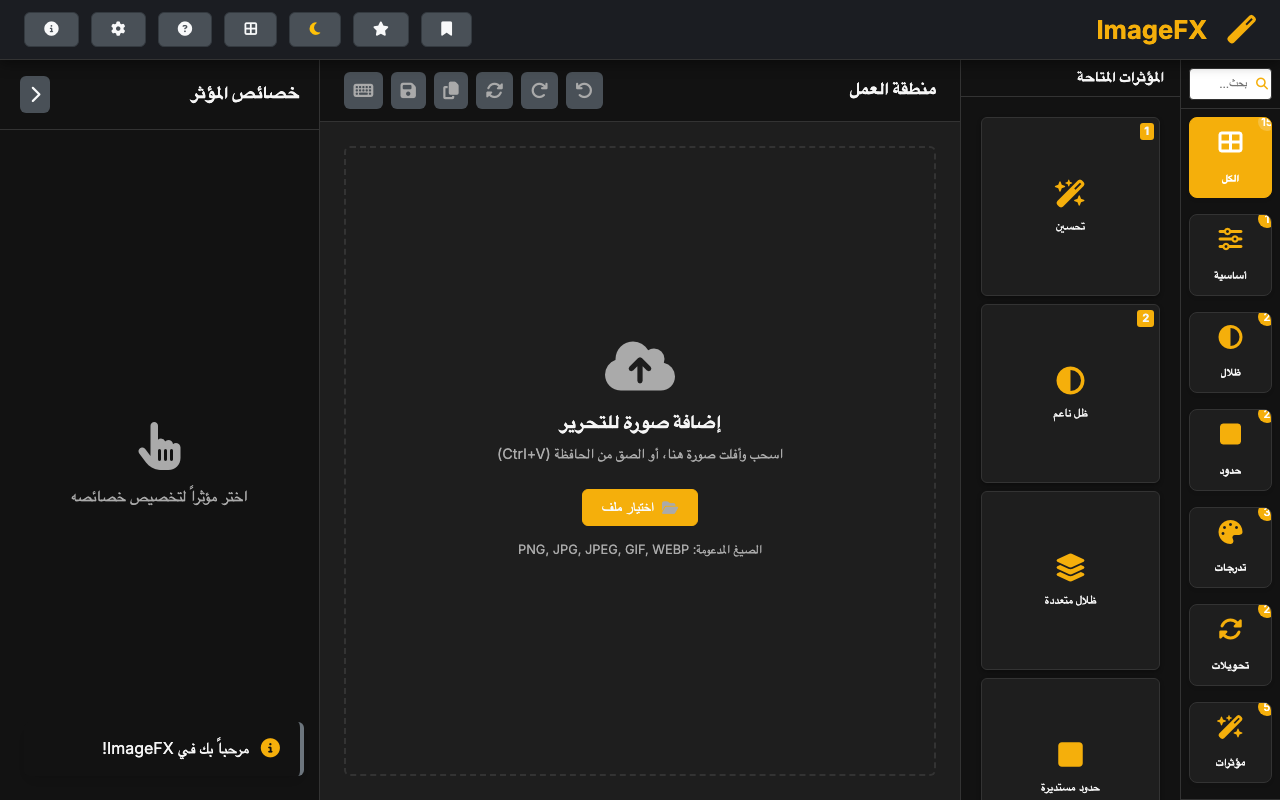Click the keyboard shortcuts icon in workspace toolbar
This screenshot has width=1280, height=800.
click(x=363, y=90)
